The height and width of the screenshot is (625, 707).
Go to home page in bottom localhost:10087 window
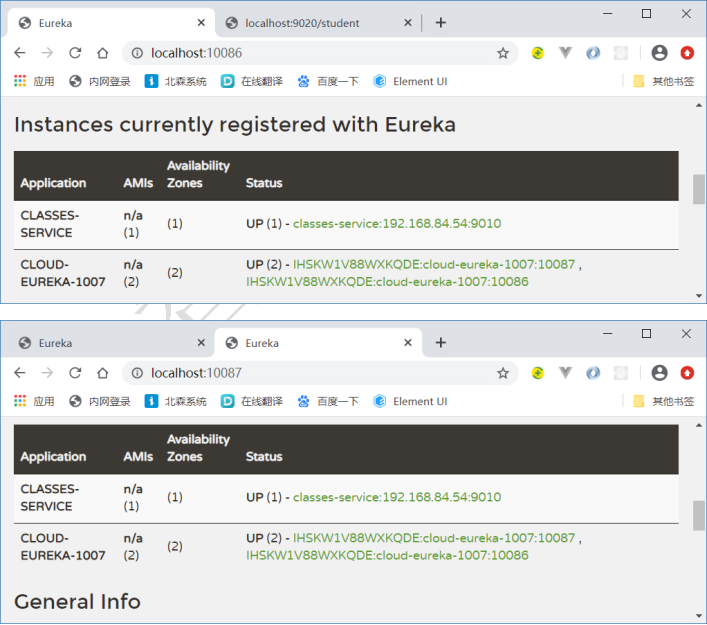coord(103,373)
